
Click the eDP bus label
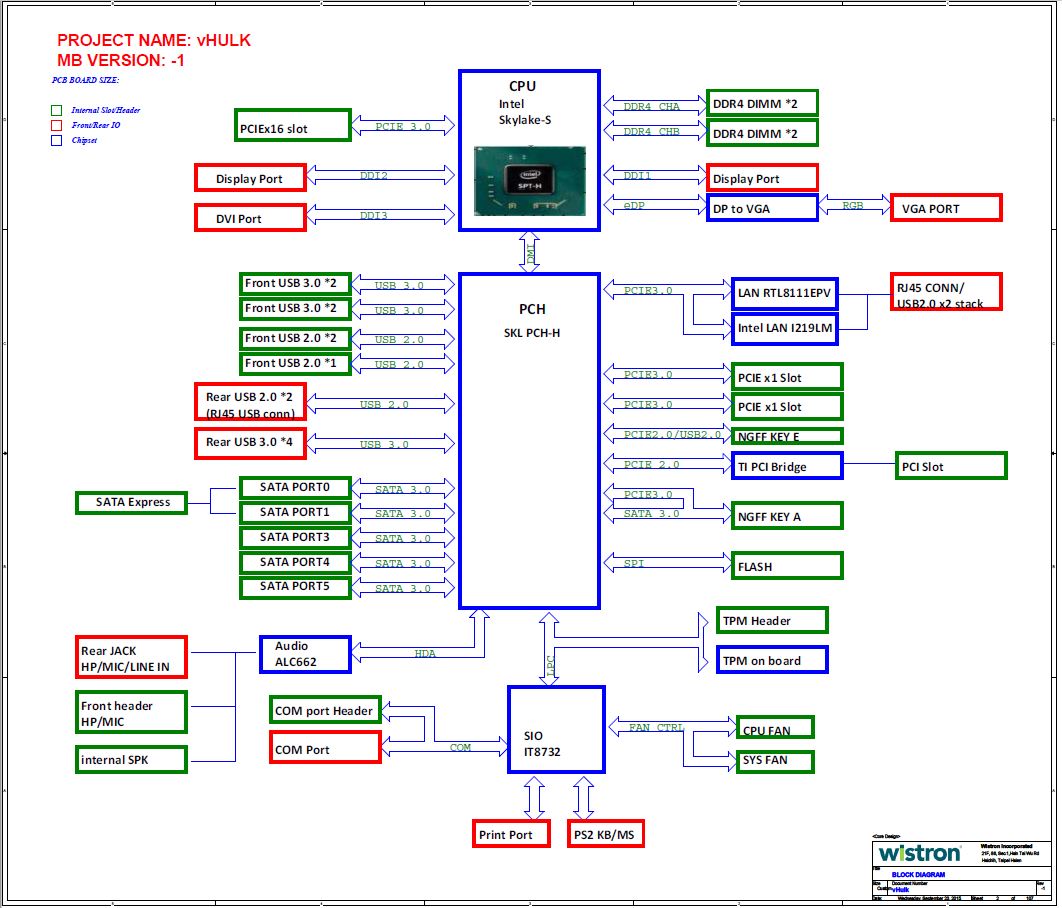634,205
